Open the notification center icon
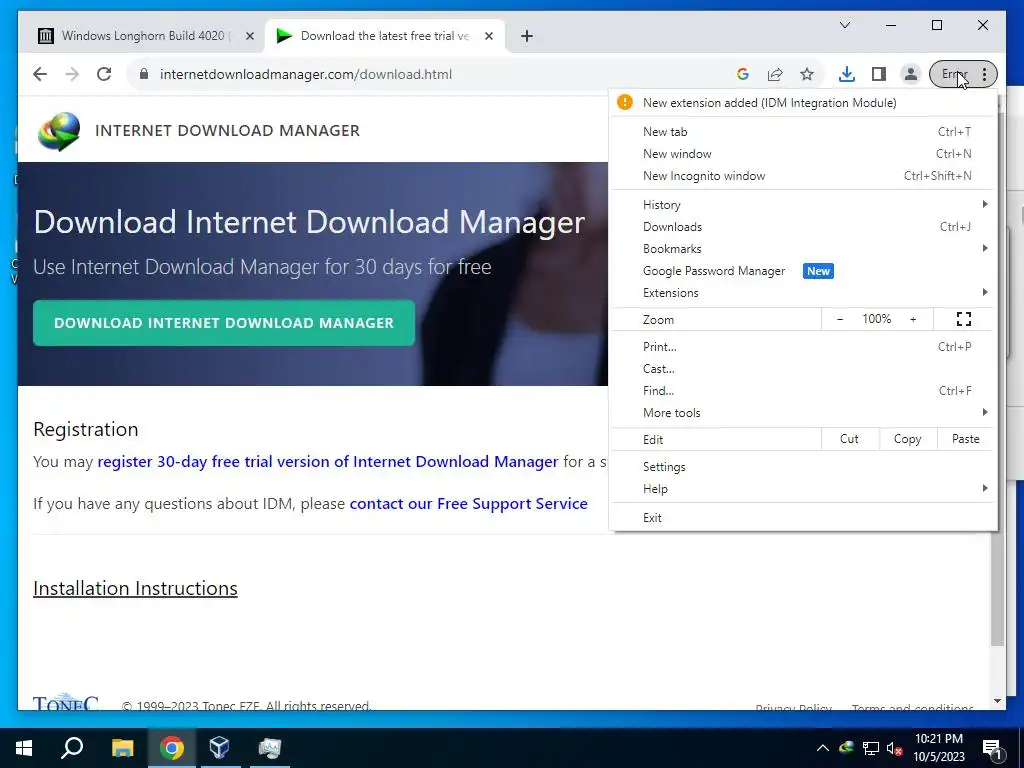Screen dimensions: 1024x768 coord(992,748)
